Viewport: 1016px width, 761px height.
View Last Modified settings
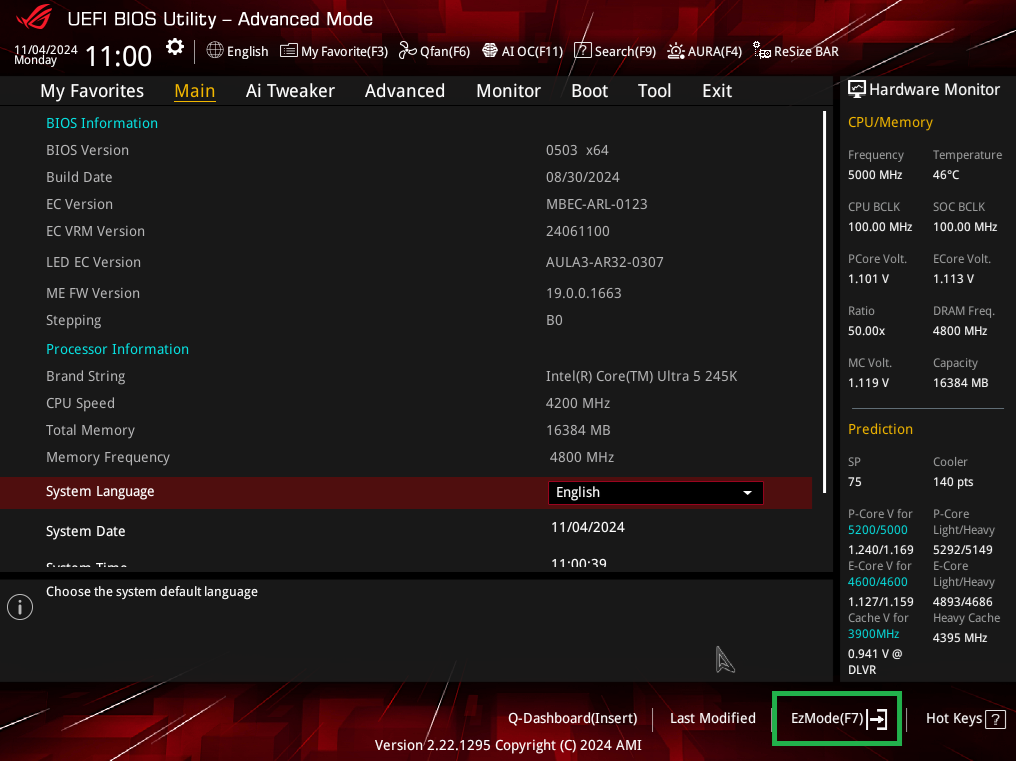[712, 718]
